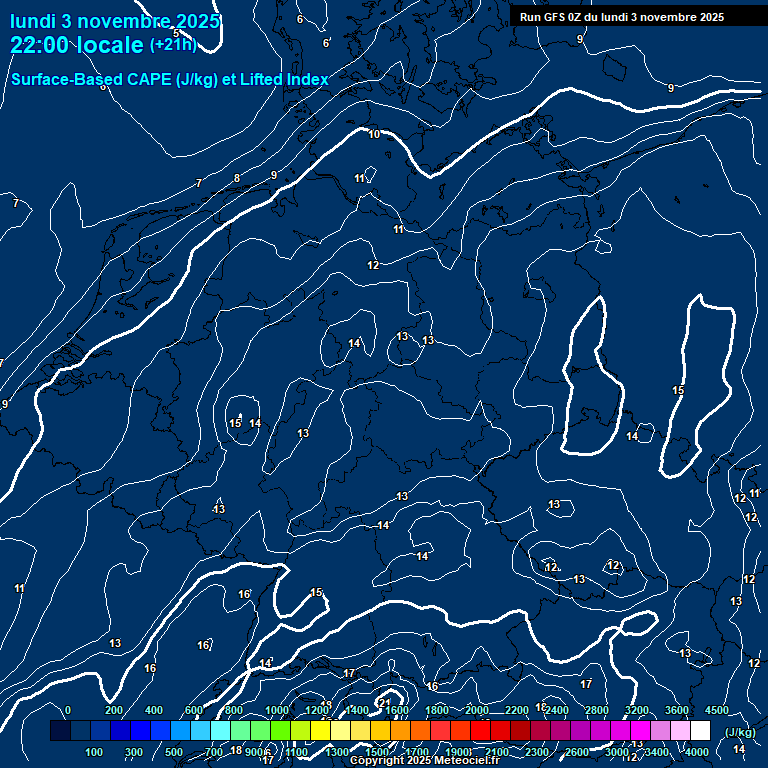This screenshot has height=768, width=768.
Task: Click the legend value '1000'
Action: tap(277, 710)
